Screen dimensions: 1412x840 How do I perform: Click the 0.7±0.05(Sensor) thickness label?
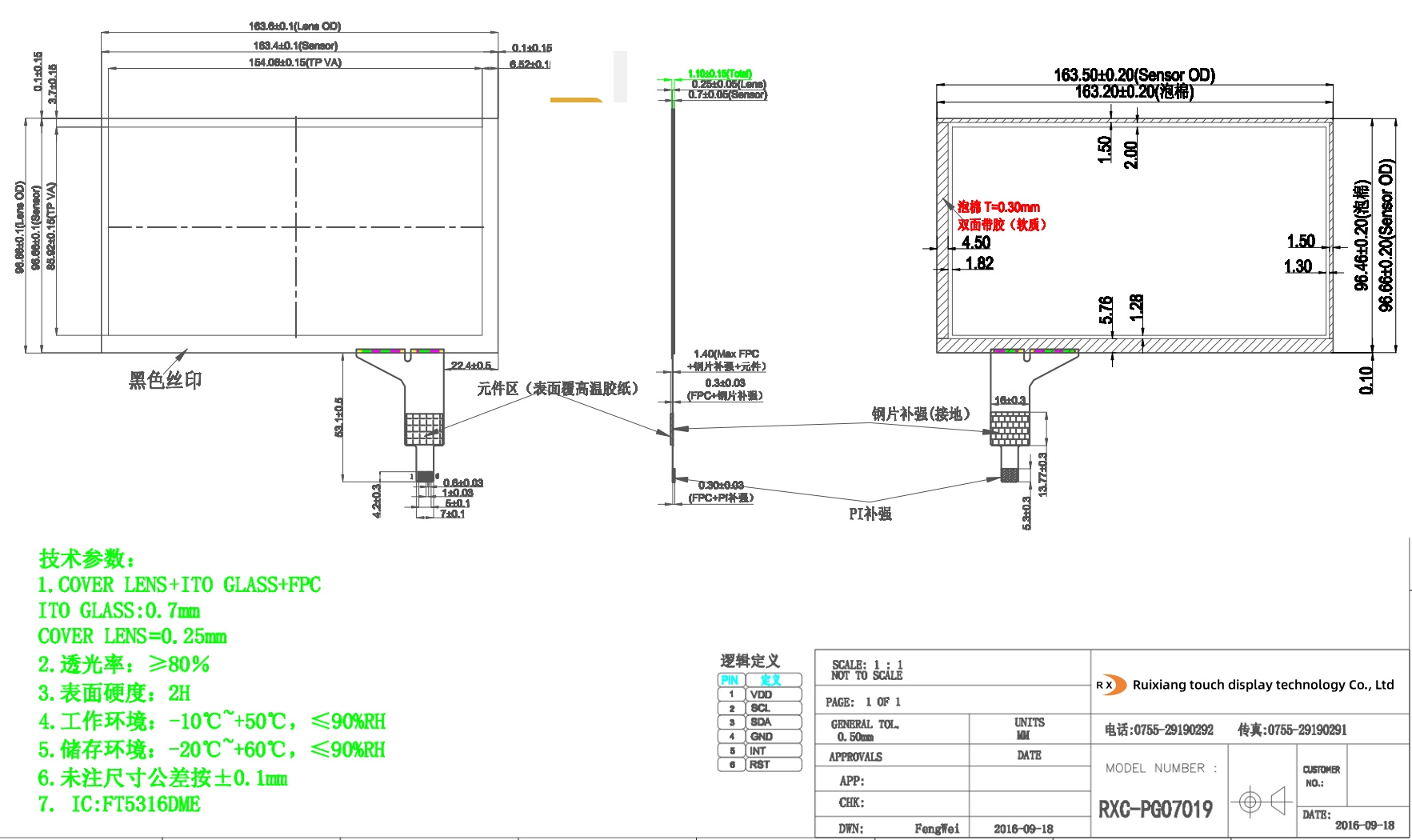click(x=727, y=94)
